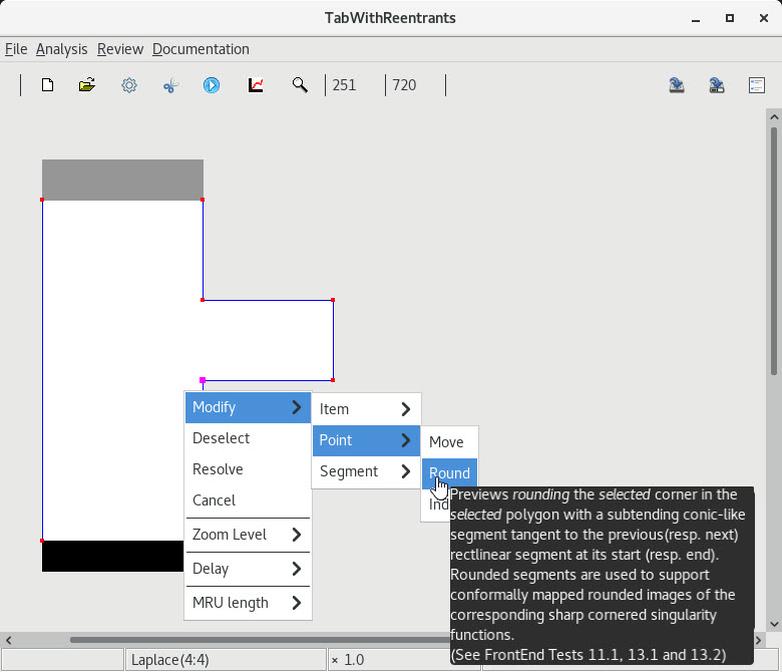Click the magnifying glass zoom icon
The height and width of the screenshot is (672, 782).
(299, 85)
